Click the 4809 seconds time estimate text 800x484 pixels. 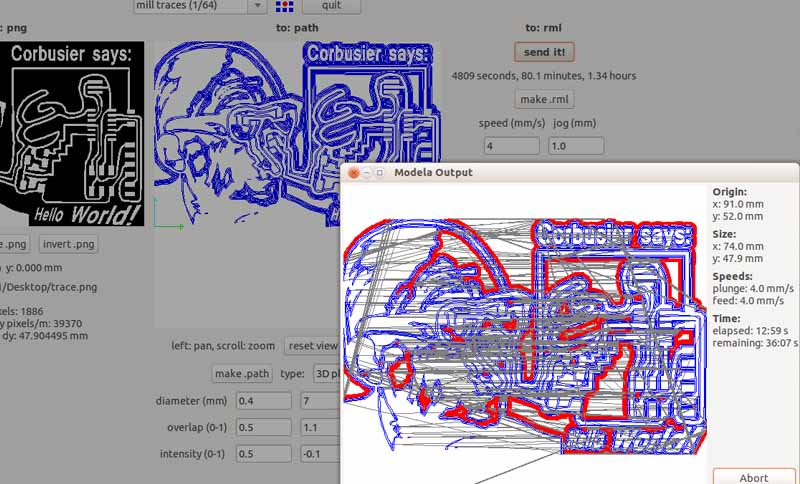(544, 76)
